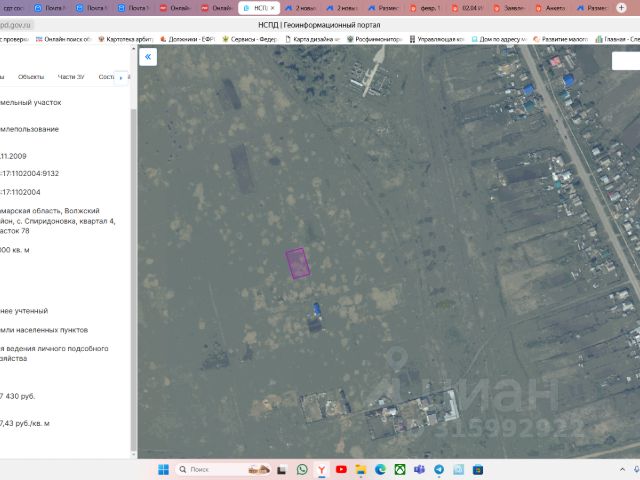Click the address bar showing pd.gov.ru
The width and height of the screenshot is (640, 480).
[16, 25]
